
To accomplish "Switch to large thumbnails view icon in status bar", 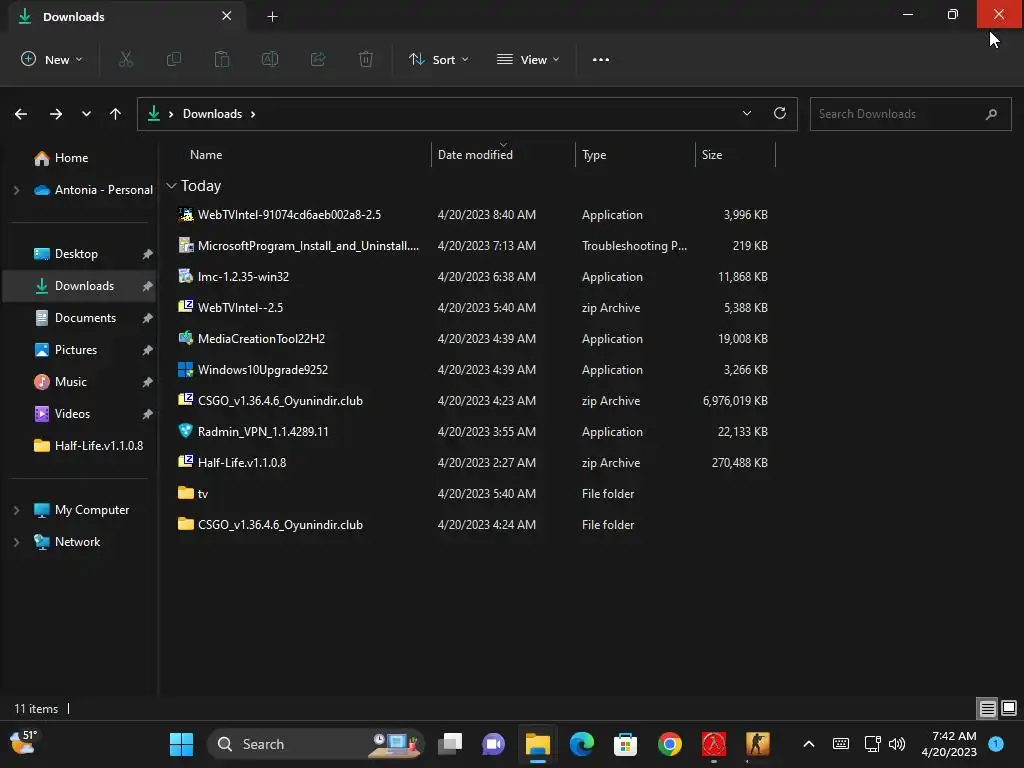I will 1009,708.
